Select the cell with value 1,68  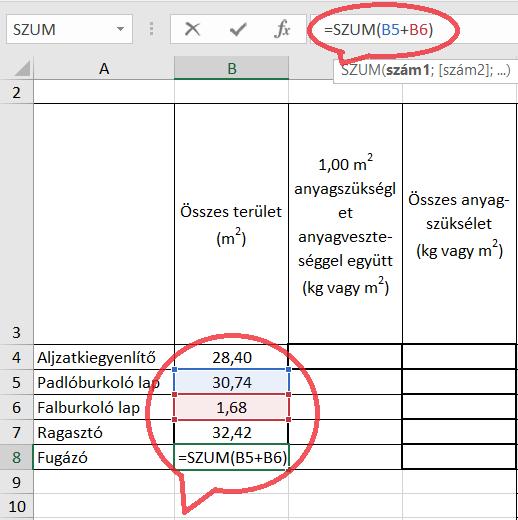[231, 407]
